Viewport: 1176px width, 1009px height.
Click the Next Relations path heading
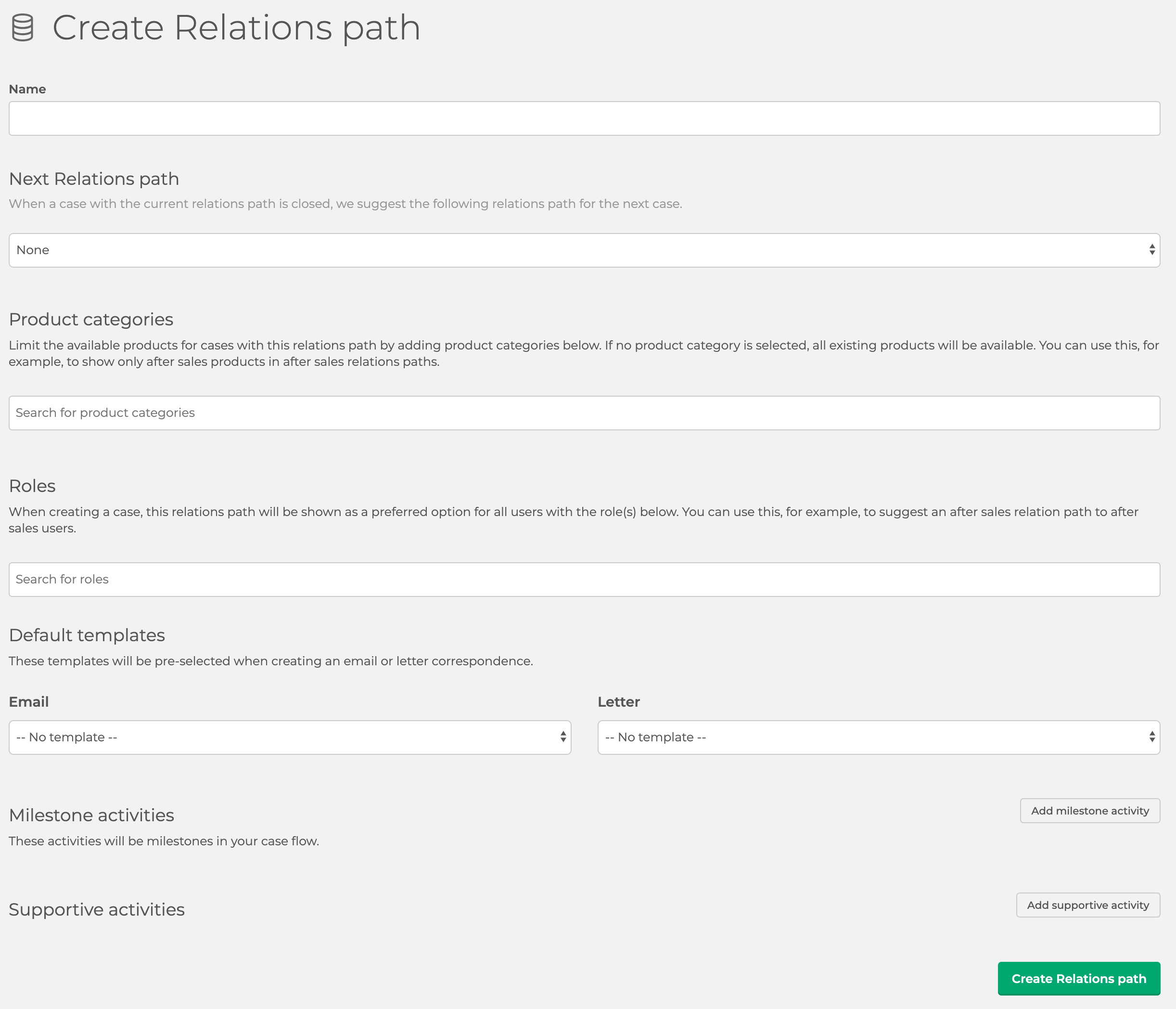click(x=94, y=179)
